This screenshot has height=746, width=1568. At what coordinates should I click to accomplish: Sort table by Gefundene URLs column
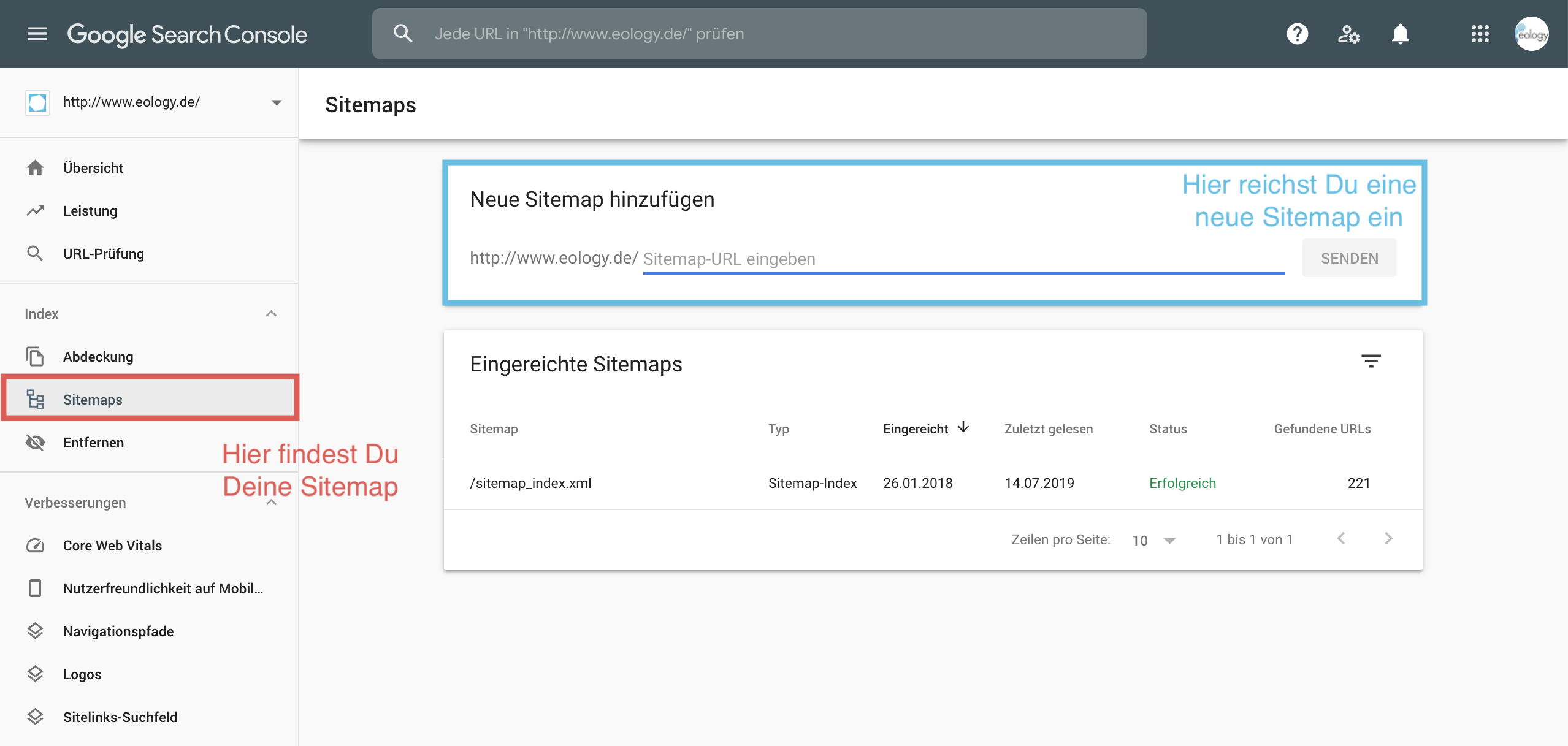pyautogui.click(x=1322, y=428)
